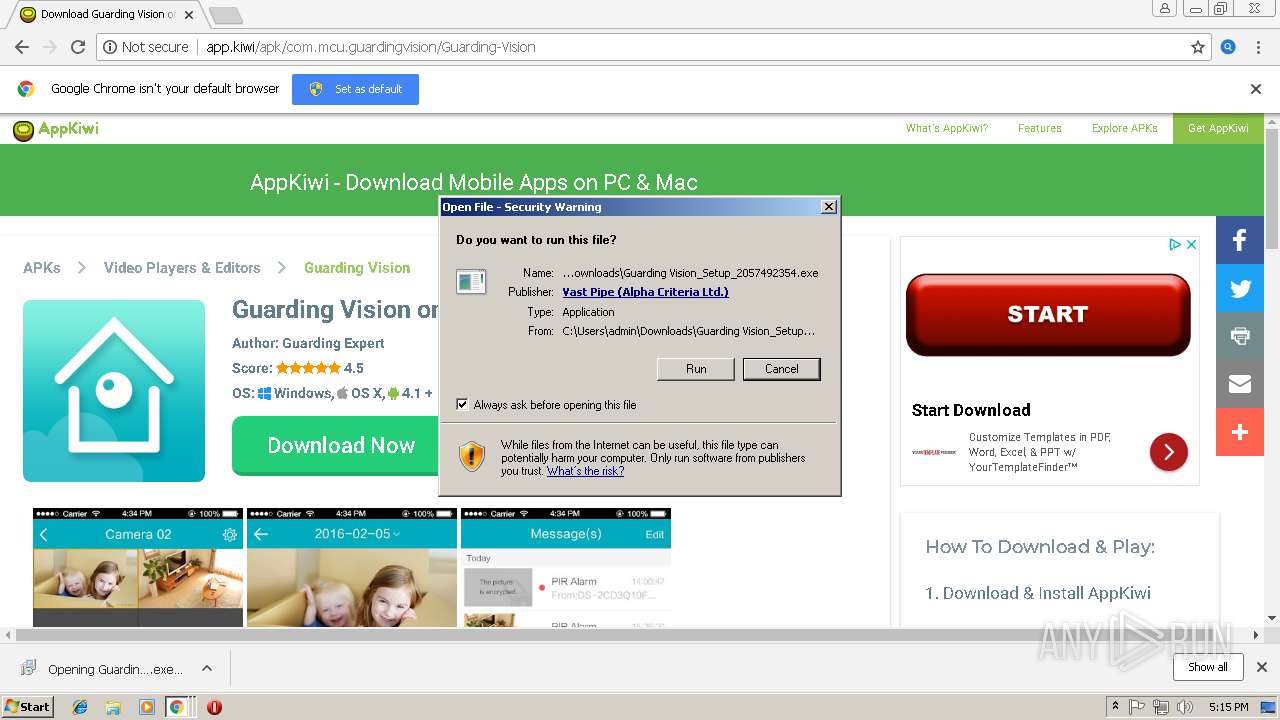
Task: Click the Opening Guardin...exe download item
Action: 102,669
